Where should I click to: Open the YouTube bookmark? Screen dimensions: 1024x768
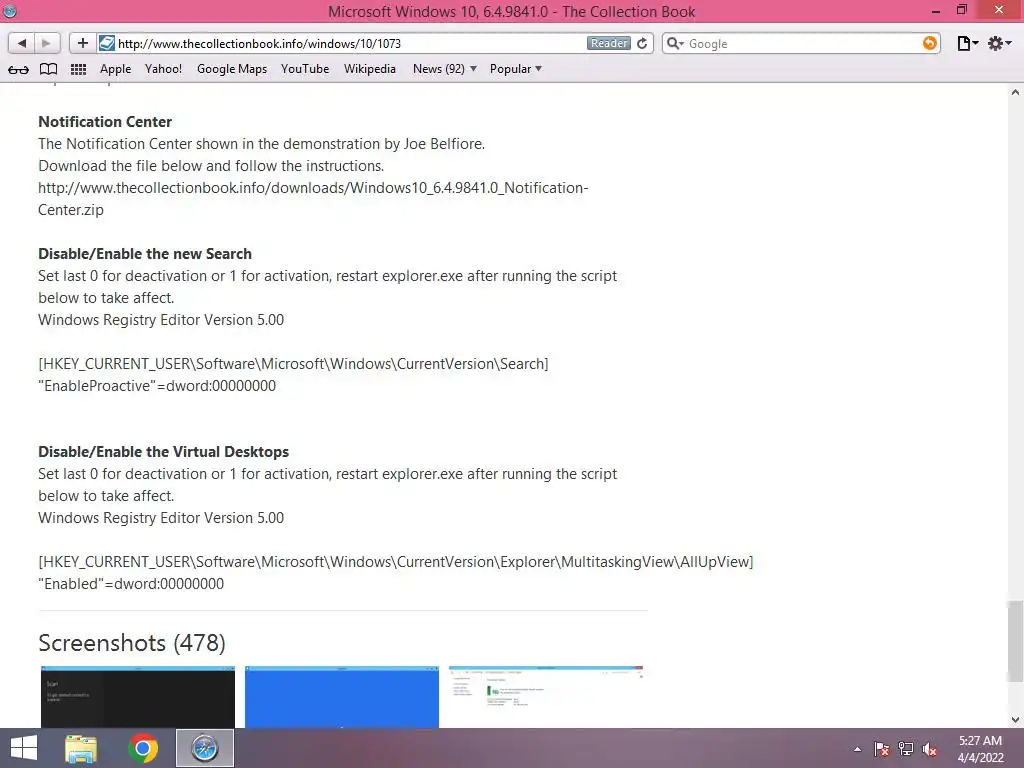305,69
